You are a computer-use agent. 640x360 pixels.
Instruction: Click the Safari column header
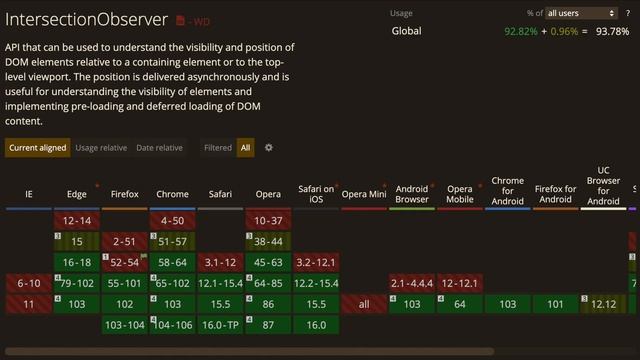click(x=220, y=194)
